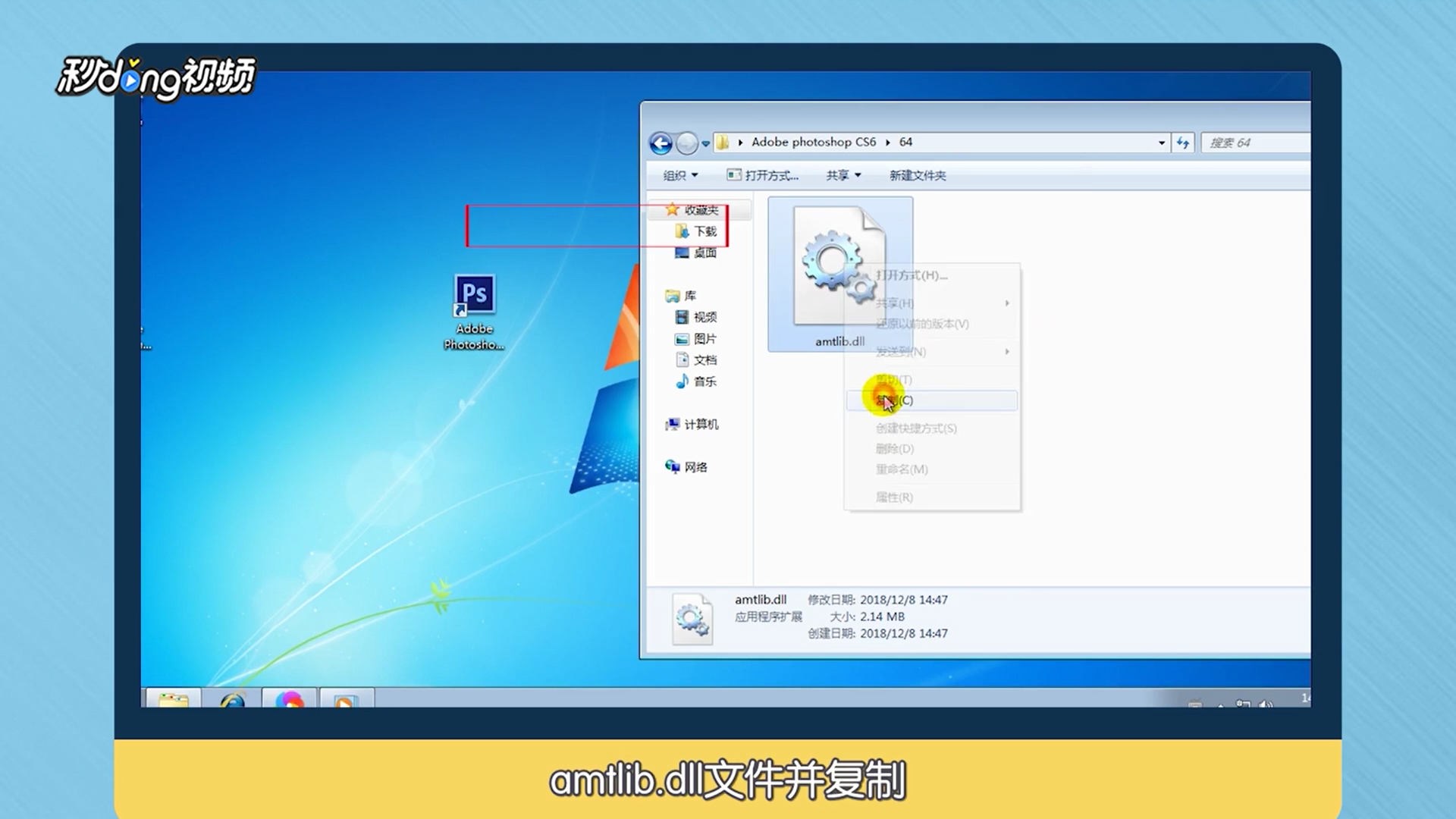1456x819 pixels.
Task: Expand the 发送到(N) submenu arrow
Action: coord(1007,352)
